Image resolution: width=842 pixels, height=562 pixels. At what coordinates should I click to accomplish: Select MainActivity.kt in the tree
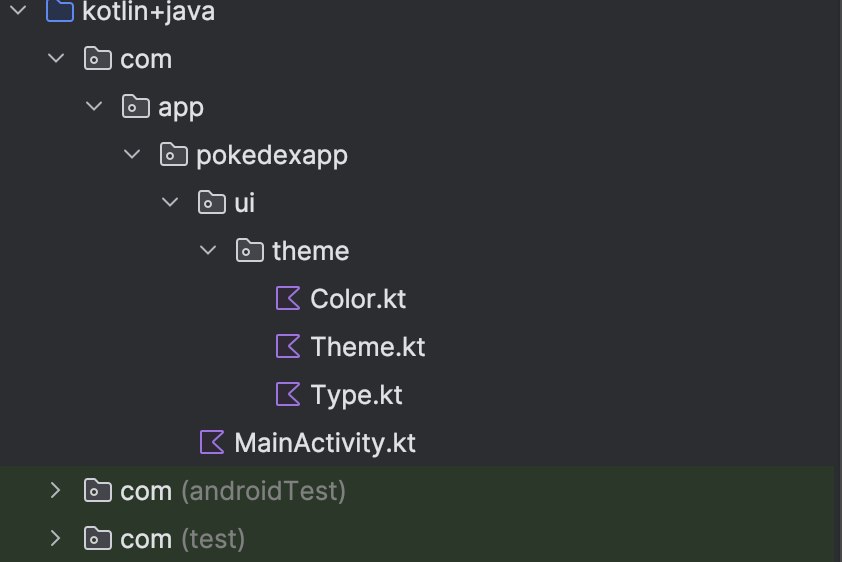[x=324, y=442]
